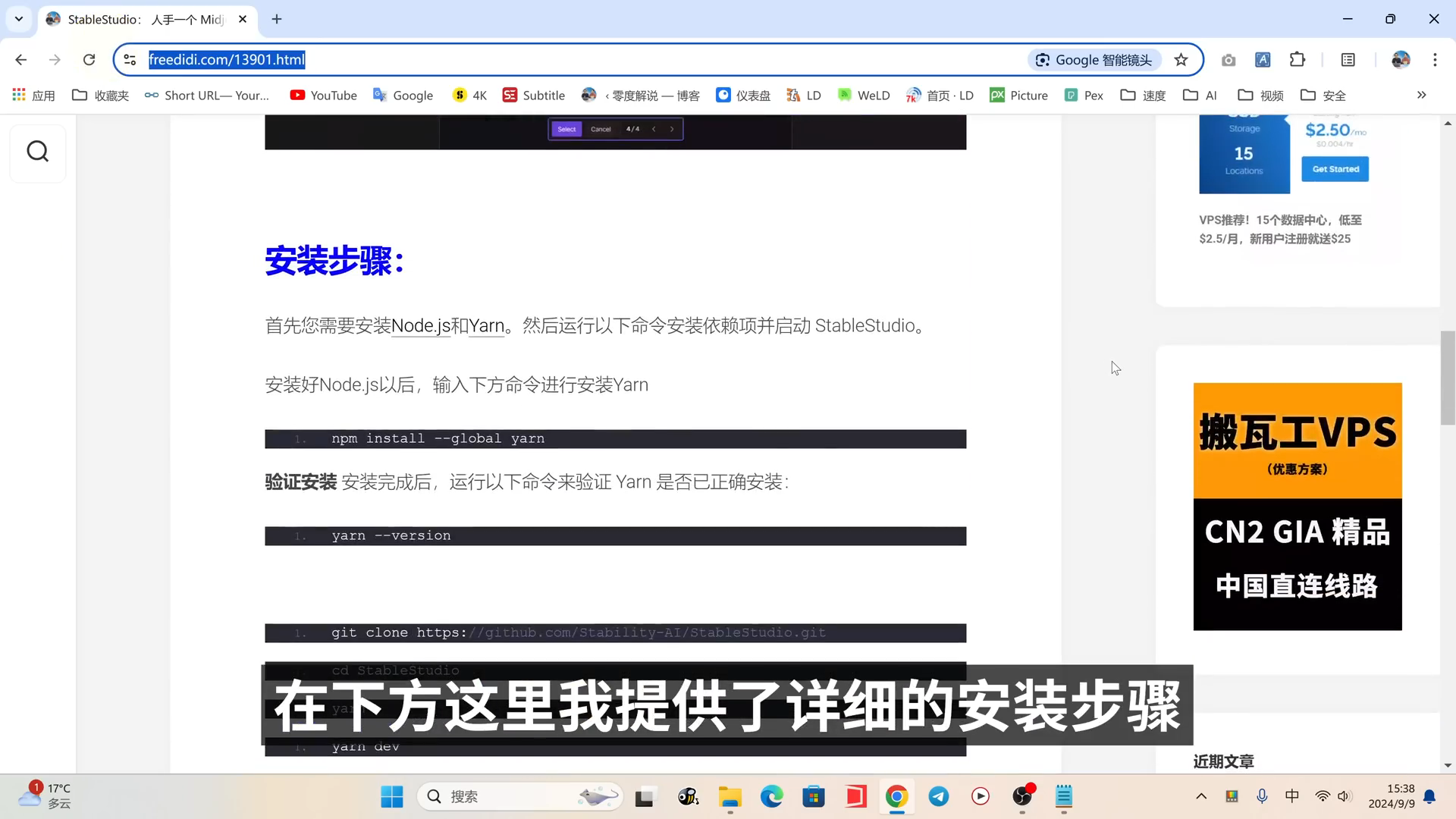This screenshot has width=1456, height=819.
Task: Click the yarn --version code block
Action: [615, 536]
